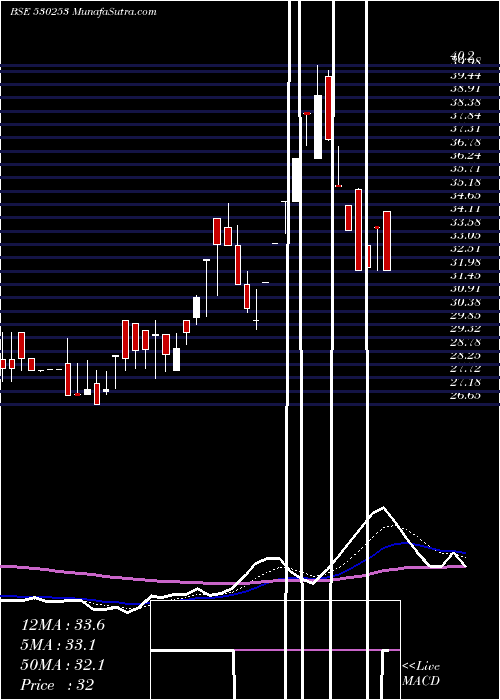500x700 pixels.
Task: Click the 50MA : 32.1 readout
Action: click(63, 665)
